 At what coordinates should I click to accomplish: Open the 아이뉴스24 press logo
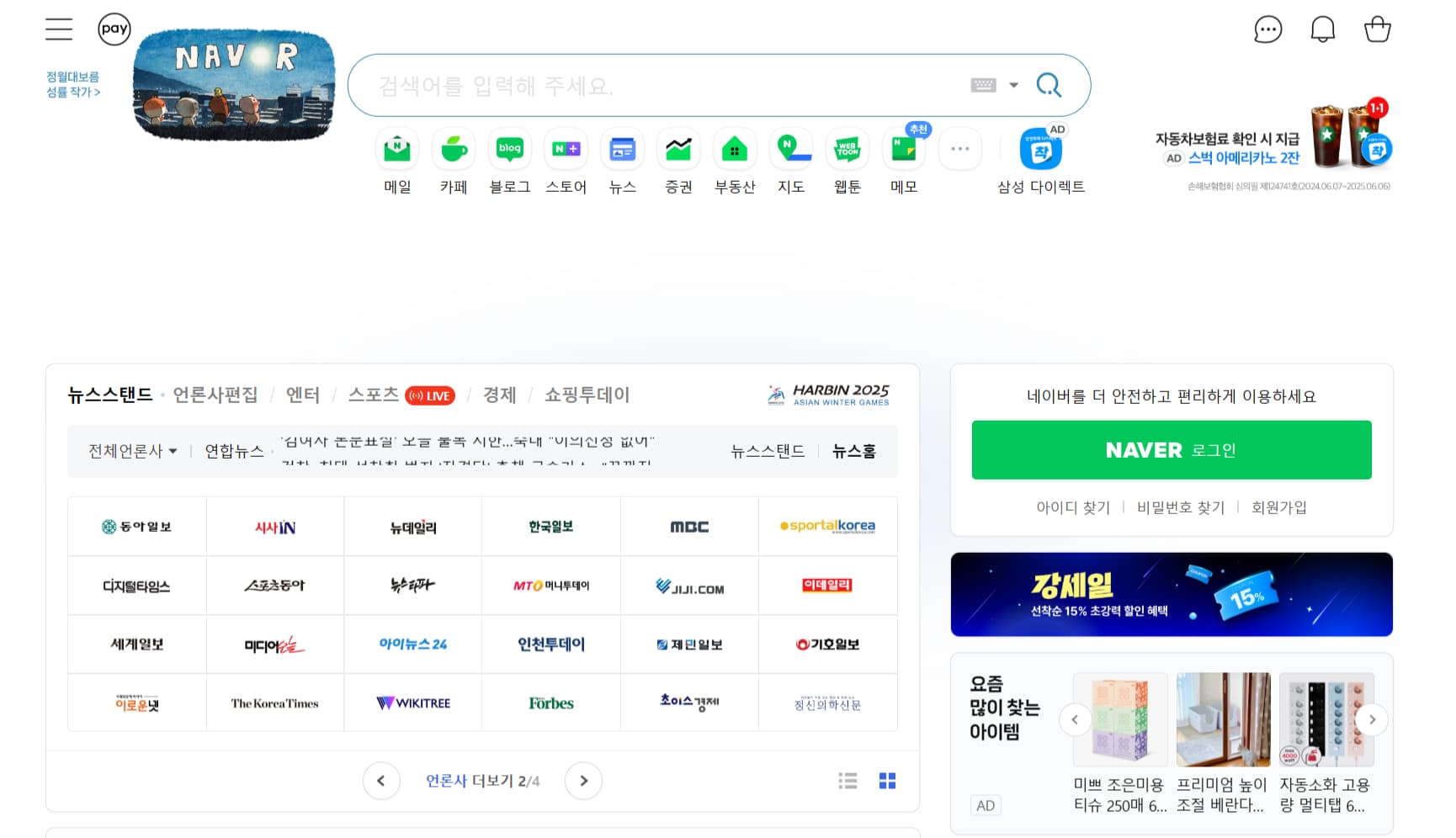[413, 644]
